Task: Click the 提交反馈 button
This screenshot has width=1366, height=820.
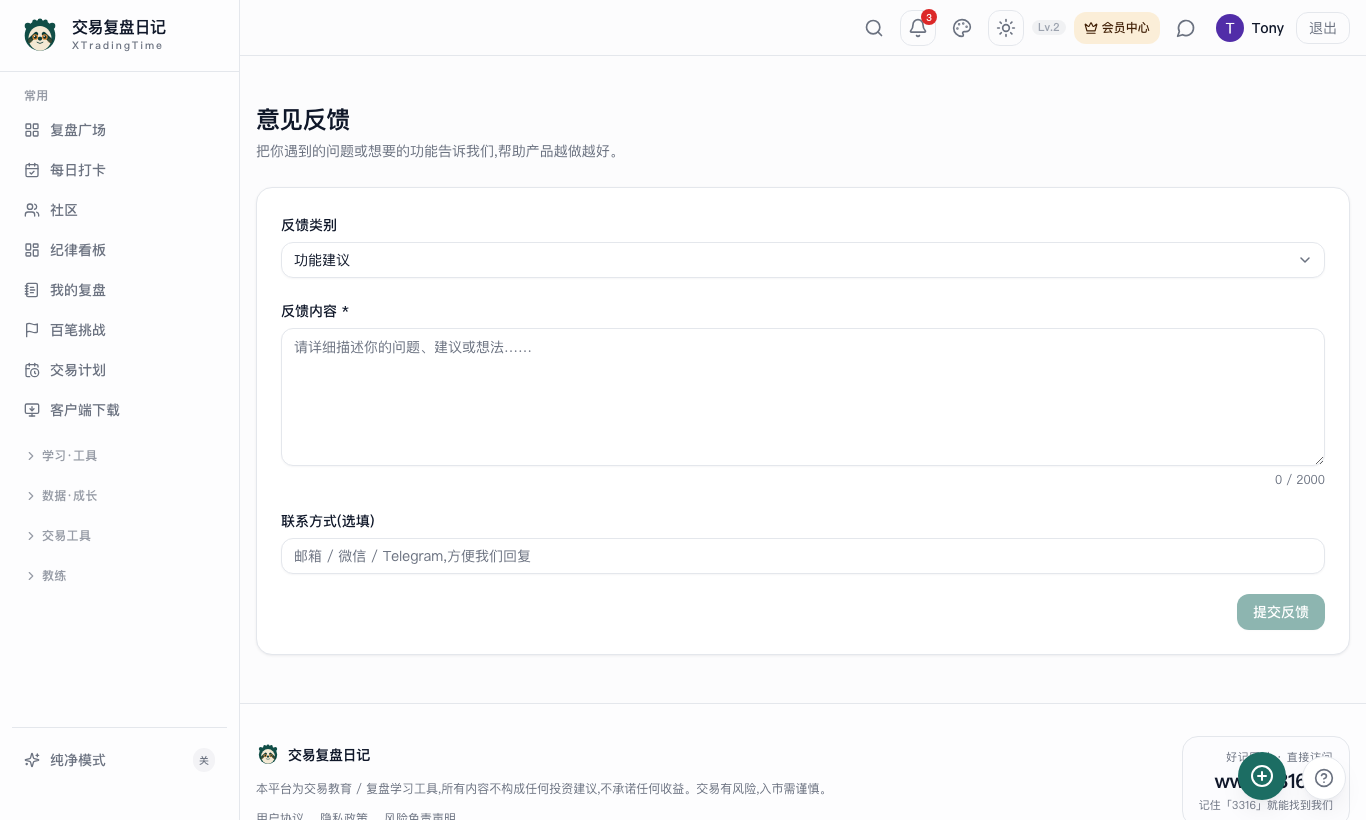Action: (1281, 612)
